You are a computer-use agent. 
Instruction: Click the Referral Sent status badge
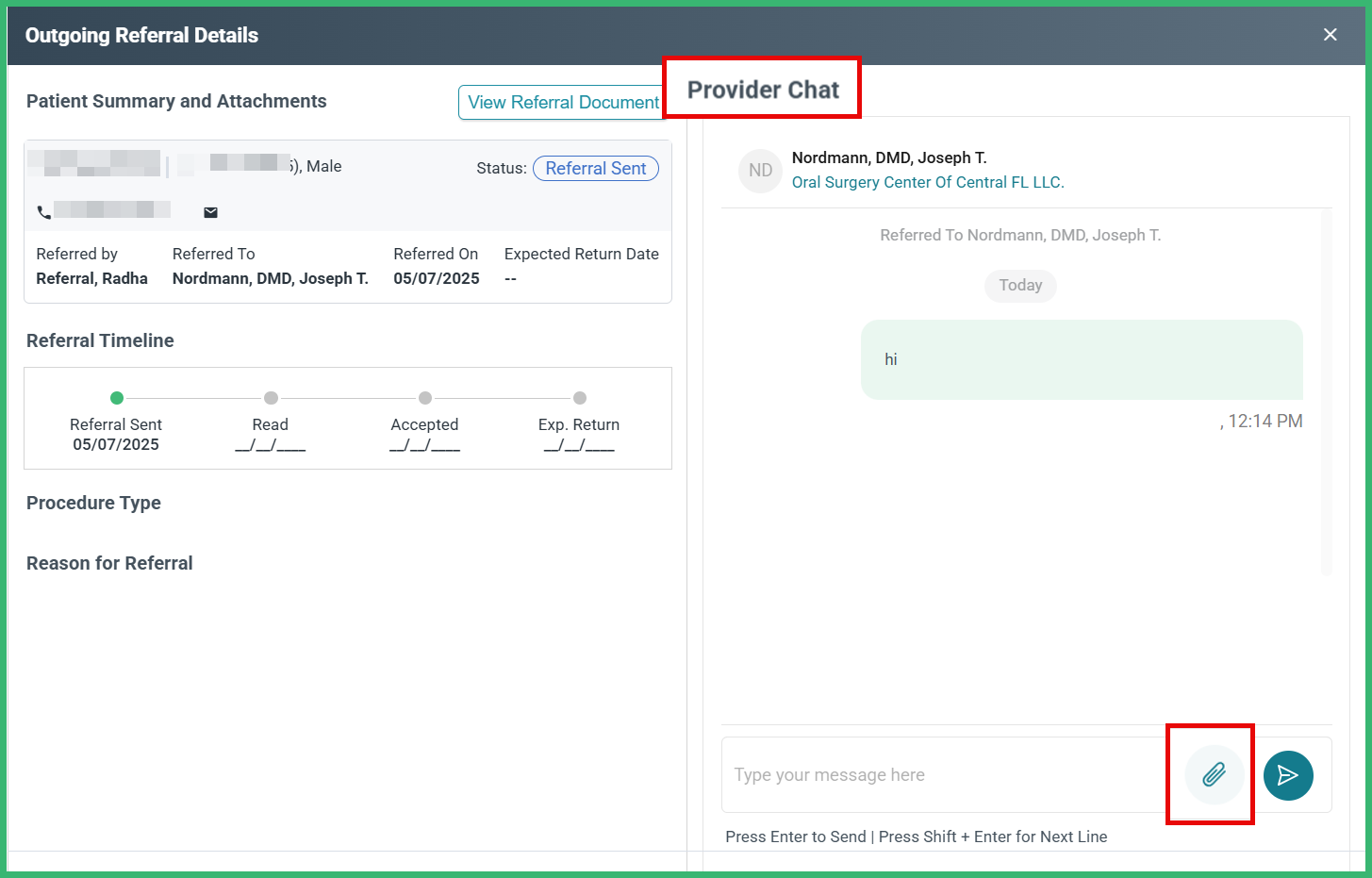[x=595, y=168]
